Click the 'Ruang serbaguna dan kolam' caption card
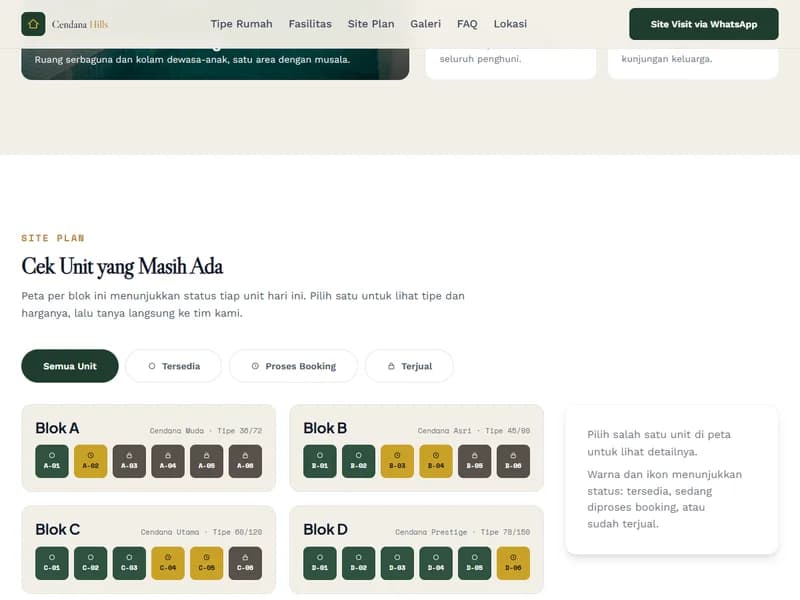Viewport: 800px width, 600px height. click(x=215, y=64)
